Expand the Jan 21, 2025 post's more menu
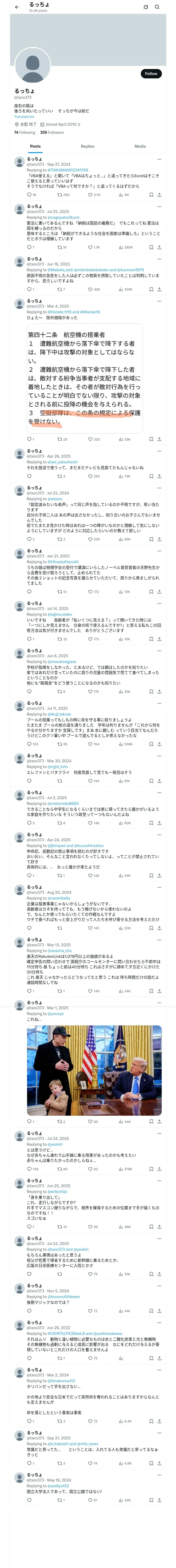The image size is (176, 1568). point(159,550)
